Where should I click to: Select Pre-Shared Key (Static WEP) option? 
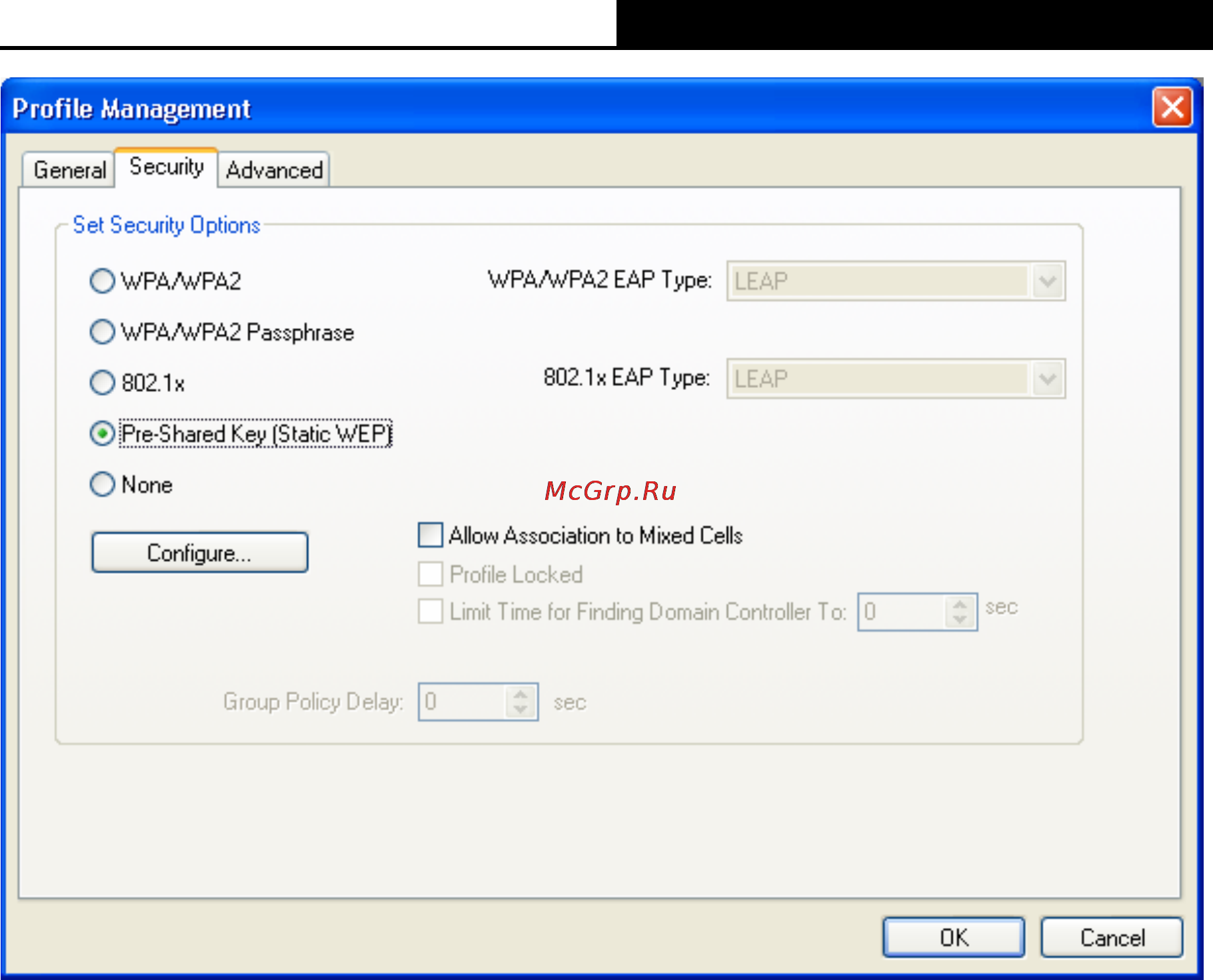(x=102, y=434)
